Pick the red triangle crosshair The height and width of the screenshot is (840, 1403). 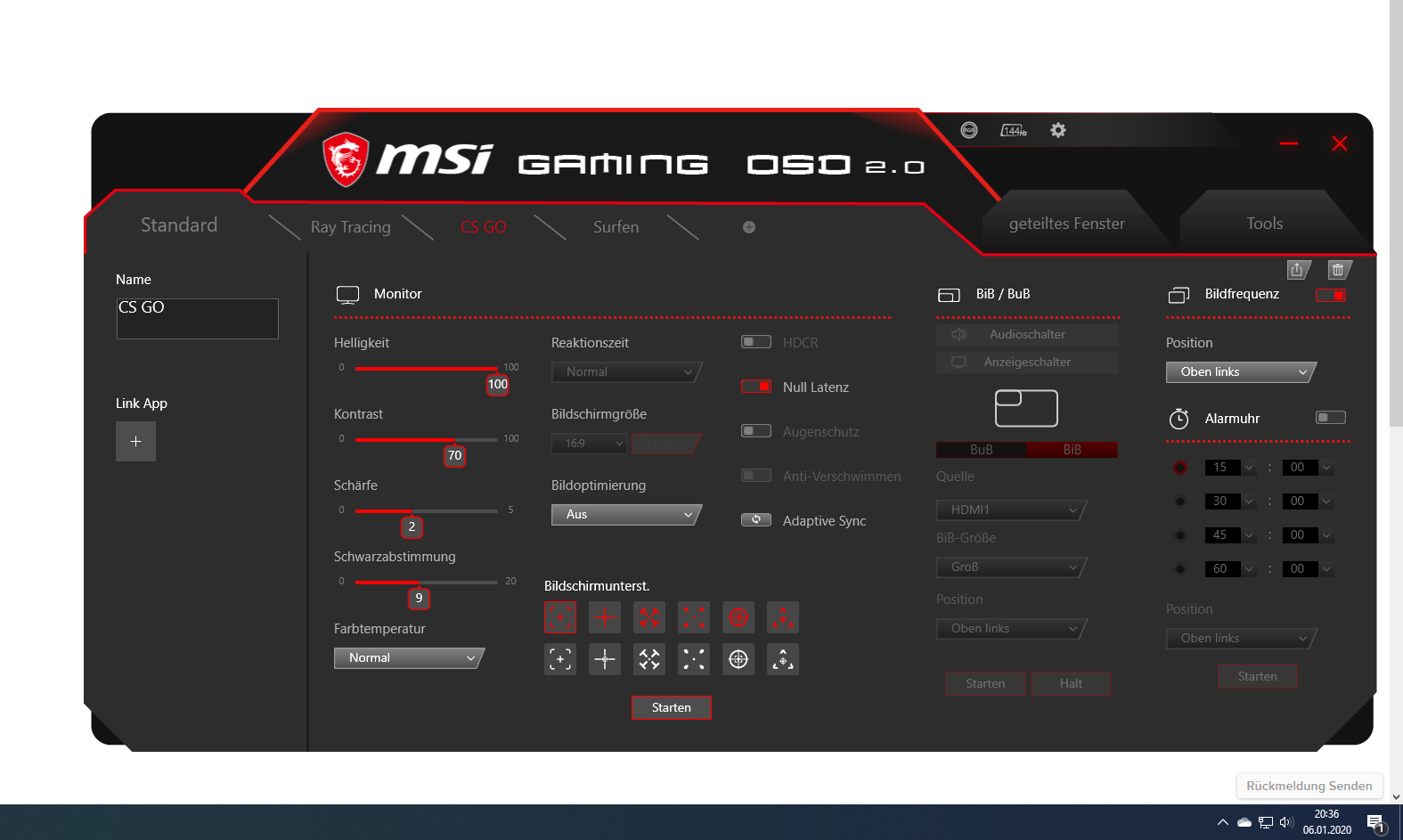(x=783, y=616)
